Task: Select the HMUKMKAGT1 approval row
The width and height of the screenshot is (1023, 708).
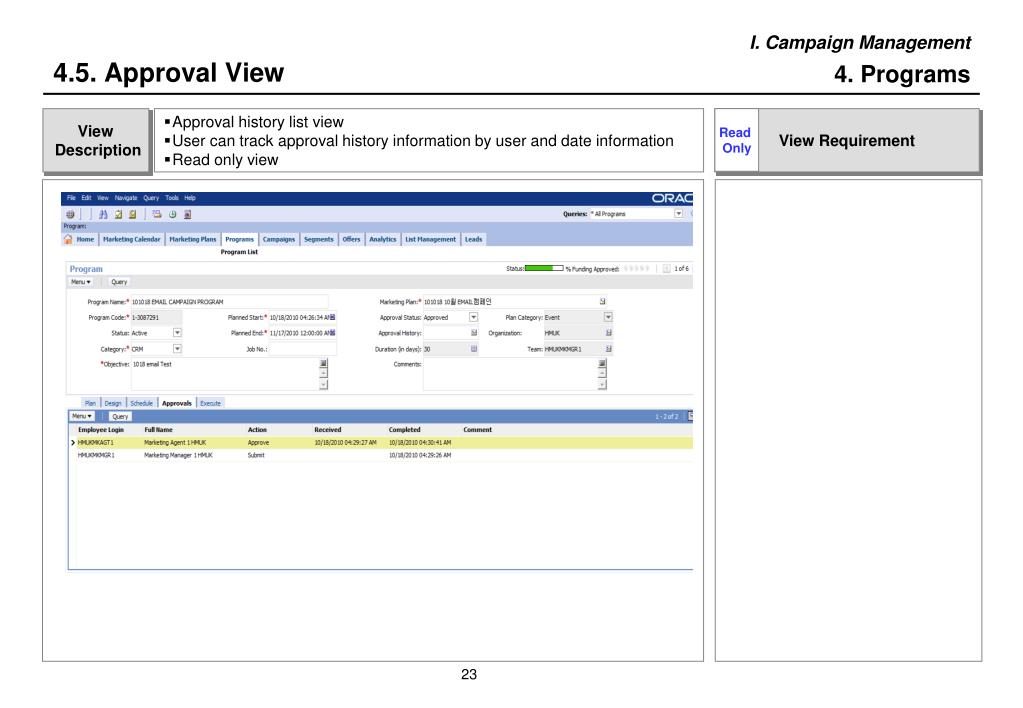Action: [x=380, y=443]
